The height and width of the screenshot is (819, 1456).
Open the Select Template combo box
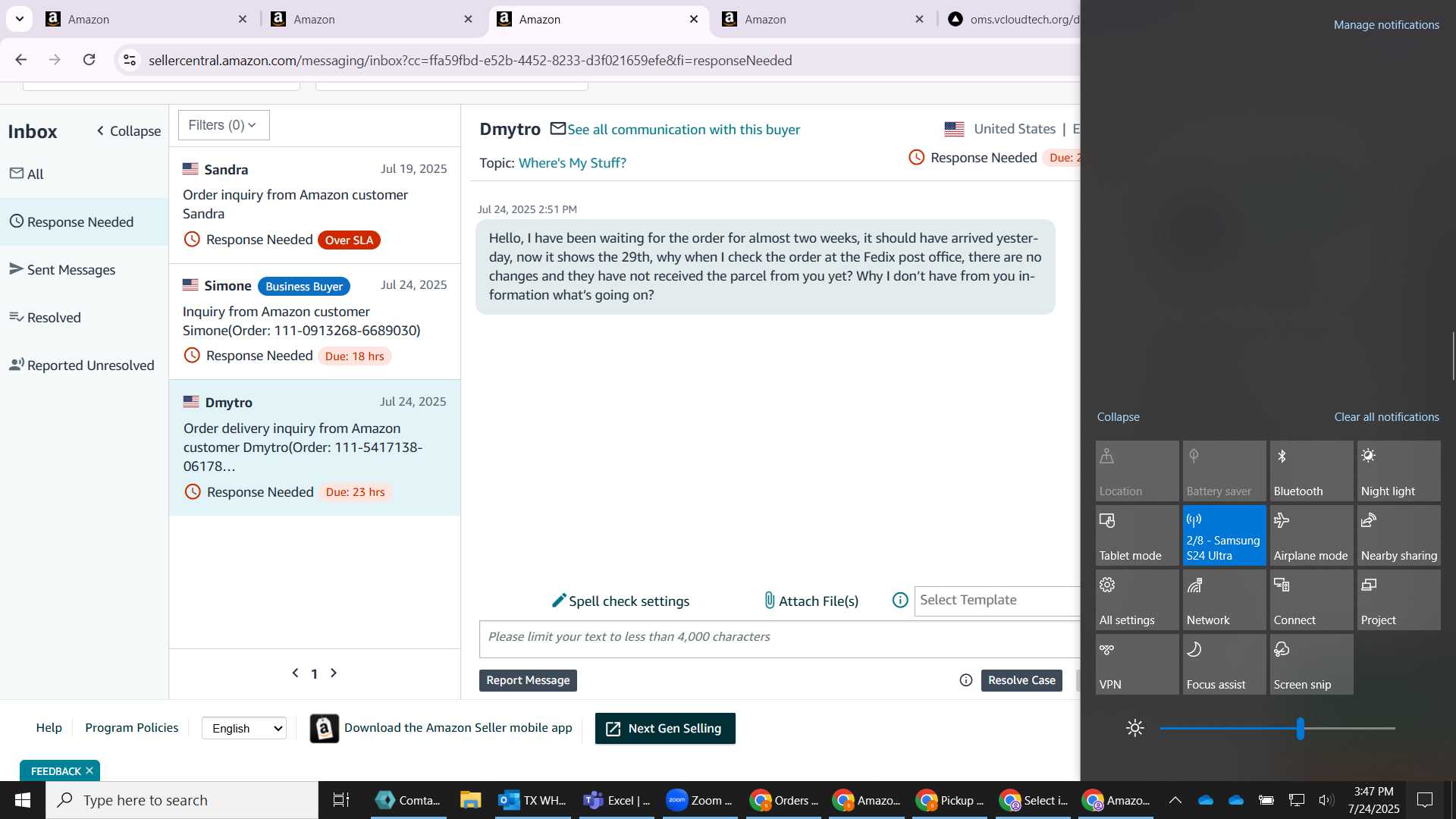click(x=997, y=601)
